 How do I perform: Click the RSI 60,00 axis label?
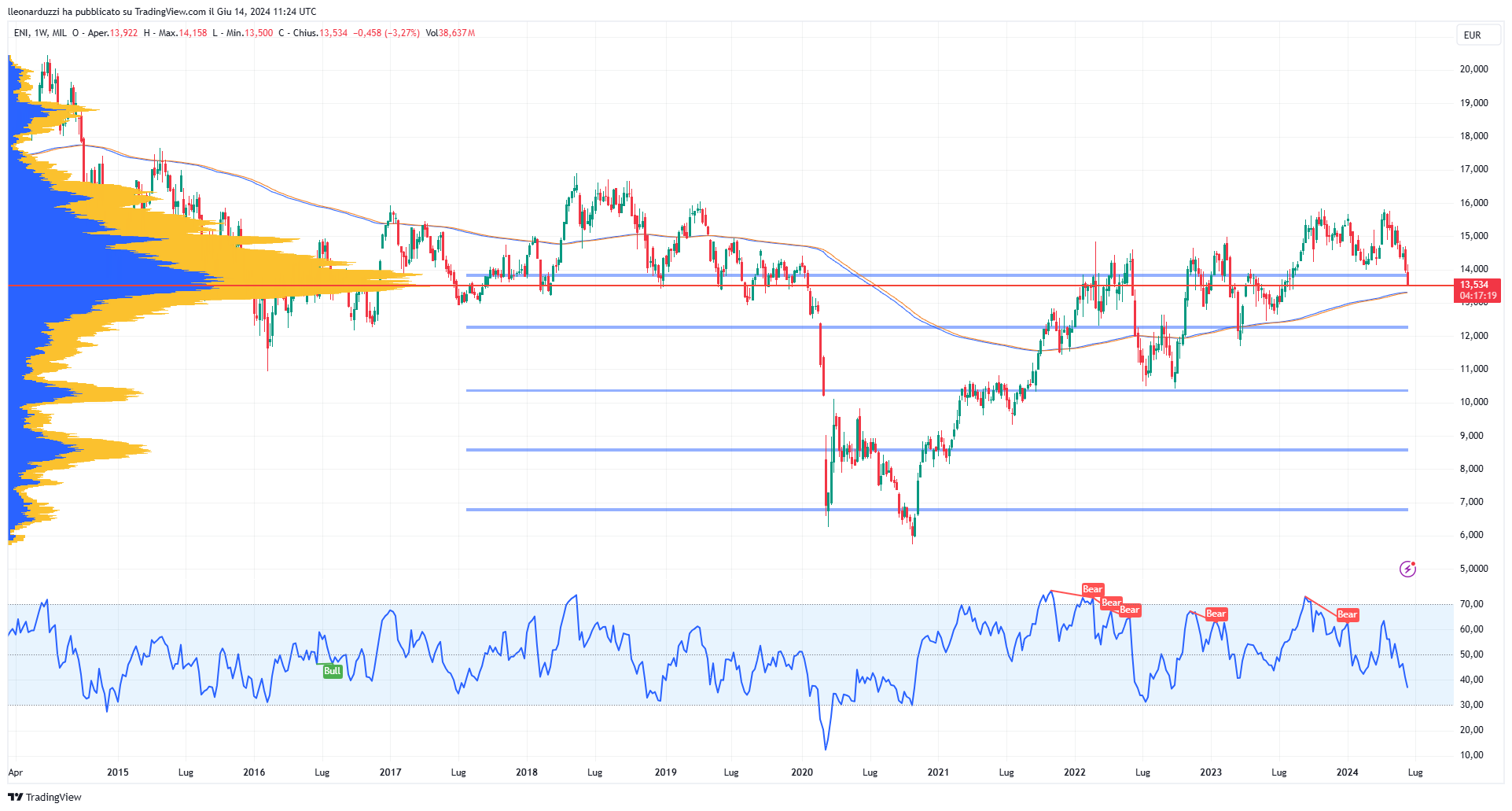1472,629
